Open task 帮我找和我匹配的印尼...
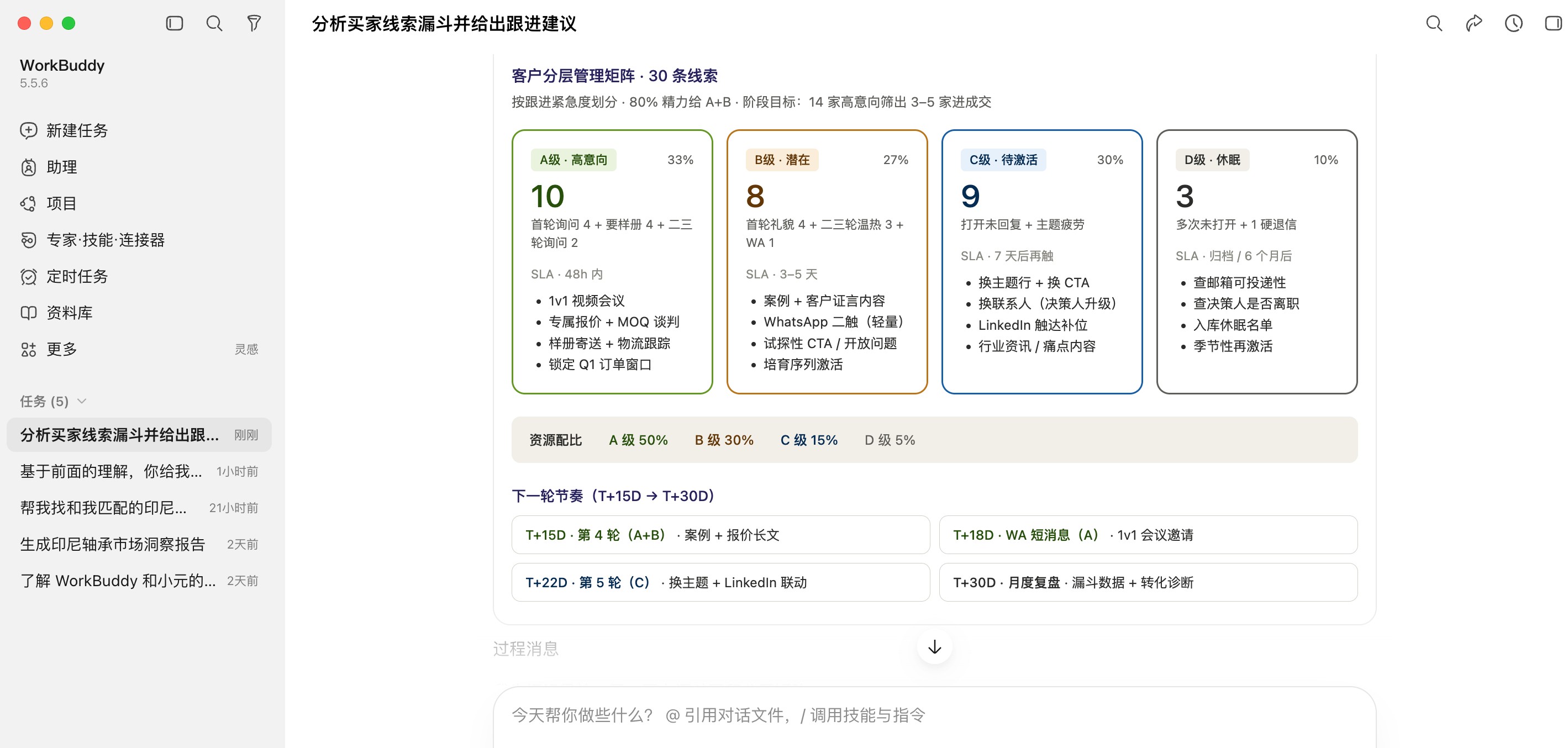Viewport: 1568px width, 748px height. pyautogui.click(x=139, y=508)
